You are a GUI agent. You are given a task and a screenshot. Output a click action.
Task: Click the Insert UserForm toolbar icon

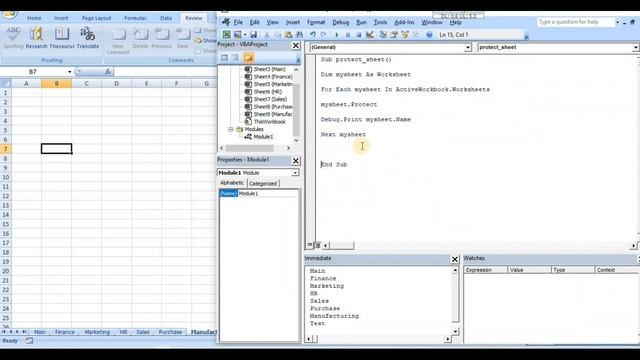[237, 35]
